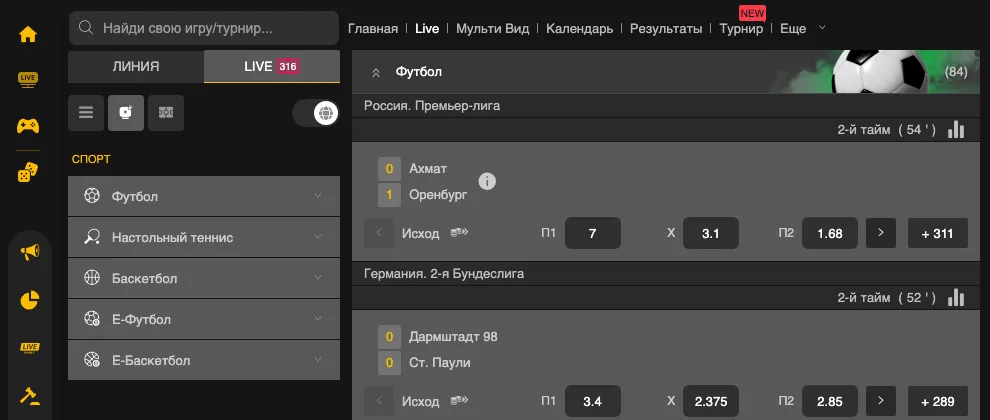The height and width of the screenshot is (420, 990).
Task: Open Календарь in top navigation
Action: point(580,28)
